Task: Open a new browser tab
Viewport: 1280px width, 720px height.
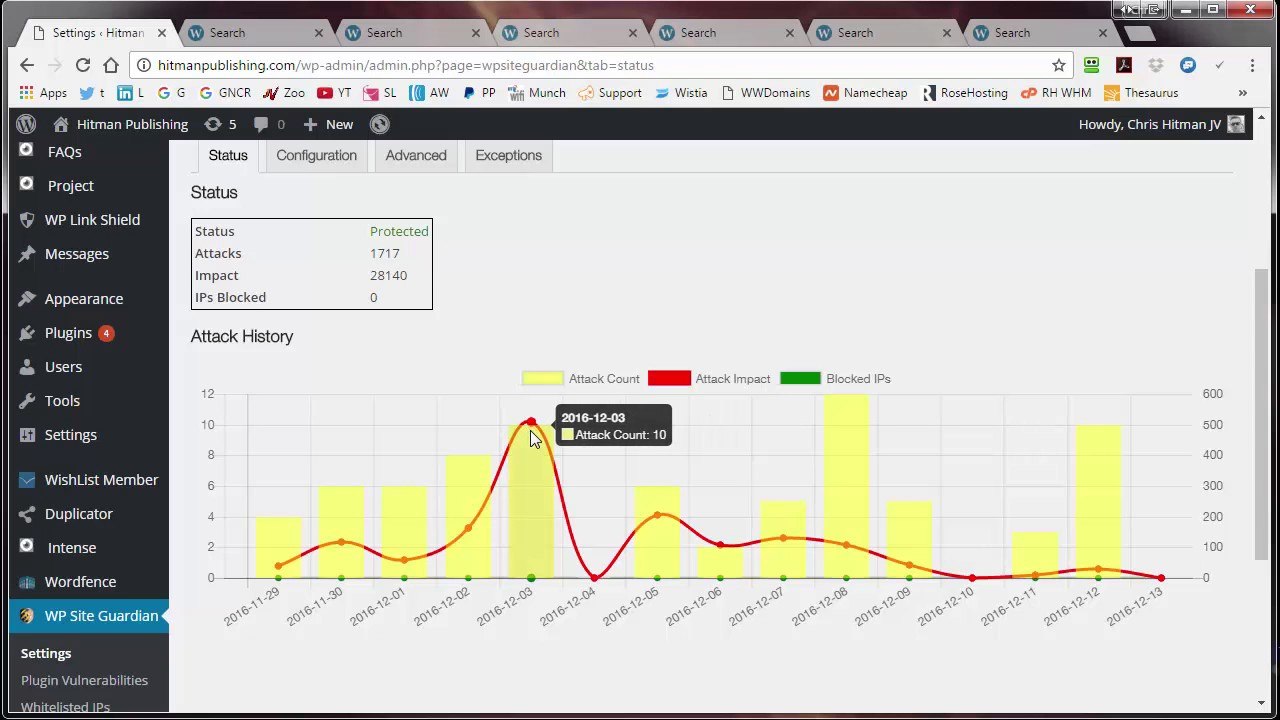Action: coord(1139,33)
